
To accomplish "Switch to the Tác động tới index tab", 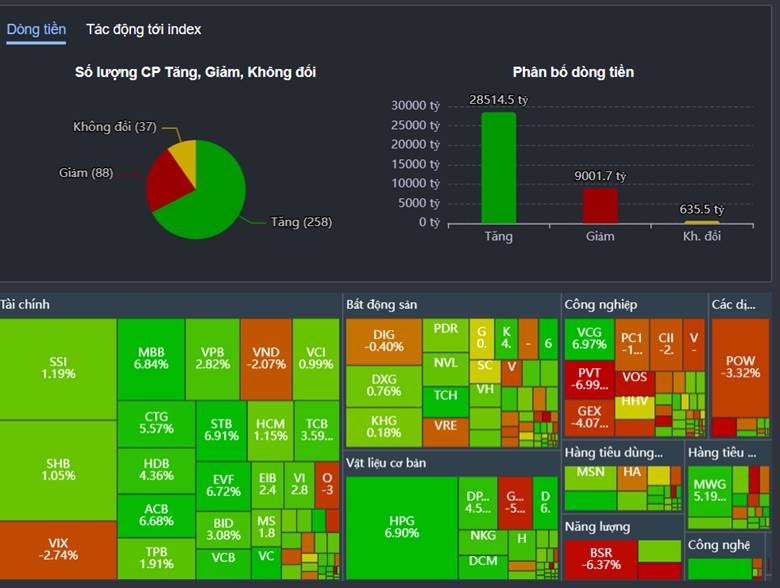I will (143, 30).
